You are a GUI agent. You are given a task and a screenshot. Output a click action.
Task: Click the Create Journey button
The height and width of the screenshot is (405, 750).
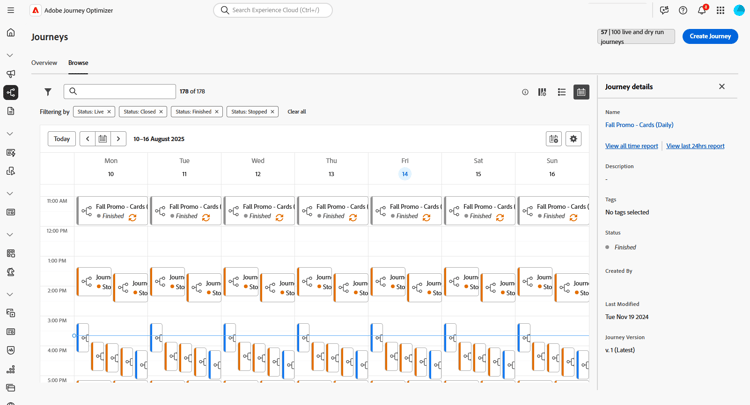pos(710,36)
